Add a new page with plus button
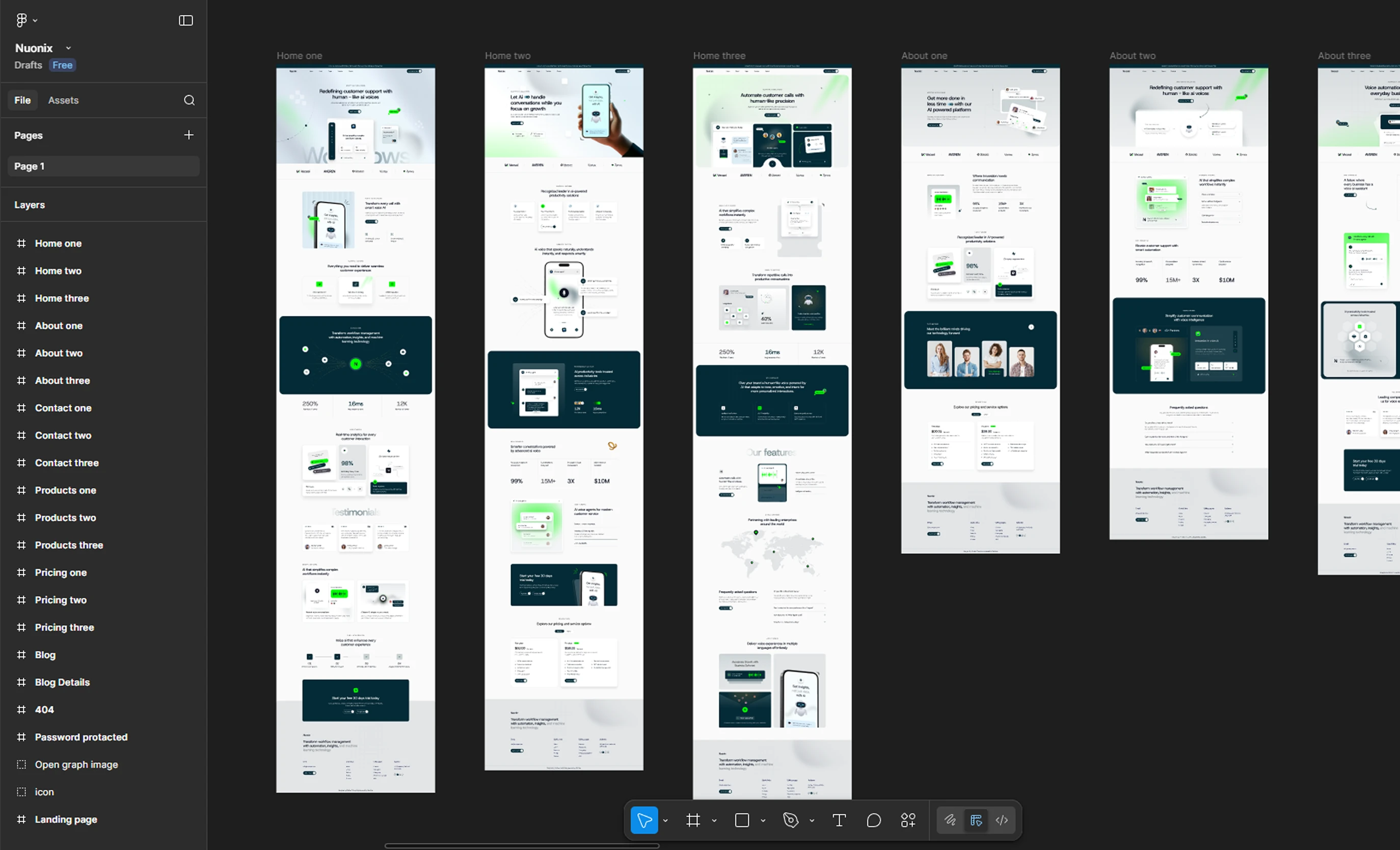The height and width of the screenshot is (850, 1400). click(x=189, y=135)
